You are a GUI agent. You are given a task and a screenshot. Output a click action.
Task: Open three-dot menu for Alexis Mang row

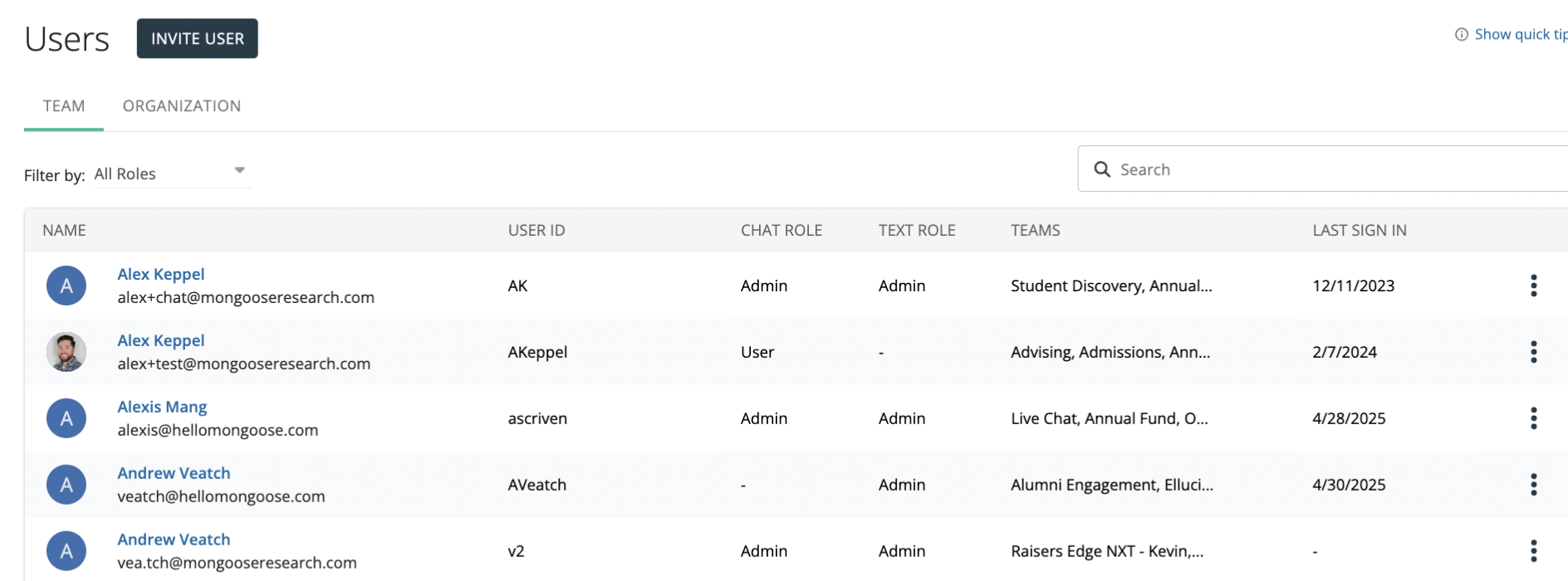pos(1533,418)
